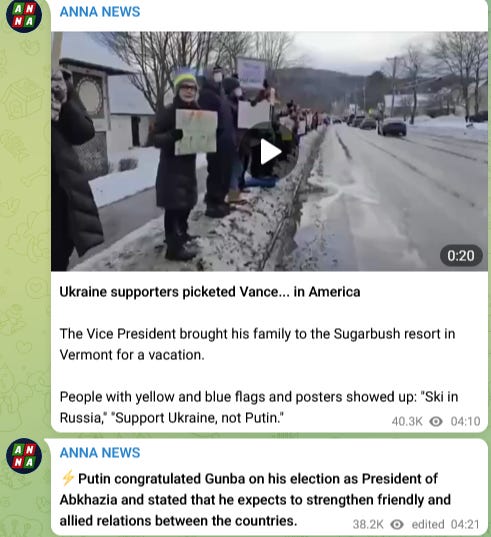Click the text about yellow and blue flags
Viewport: 491px width, 537px height.
click(259, 407)
